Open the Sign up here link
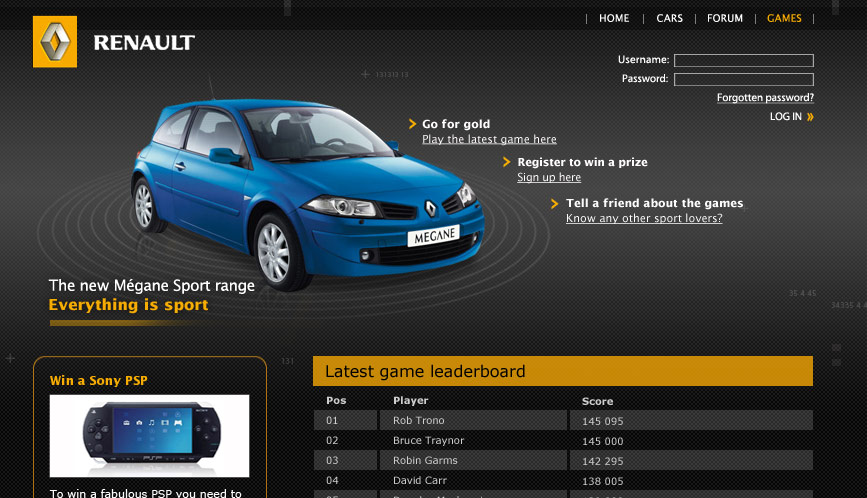The width and height of the screenshot is (867, 498). (549, 177)
